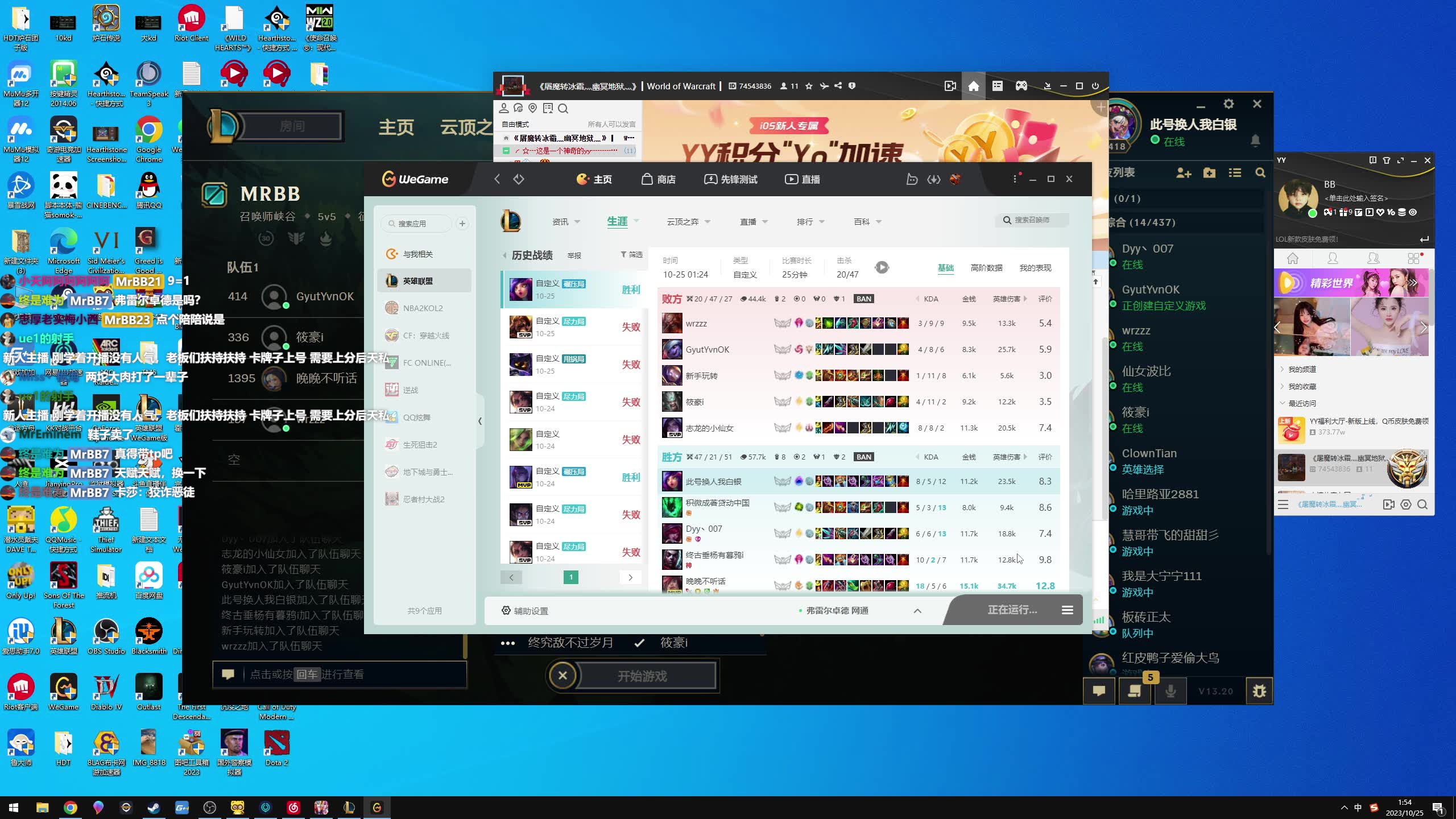Screen dimensions: 1456x819
Task: Switch to the 基础 stats tab
Action: point(945,268)
